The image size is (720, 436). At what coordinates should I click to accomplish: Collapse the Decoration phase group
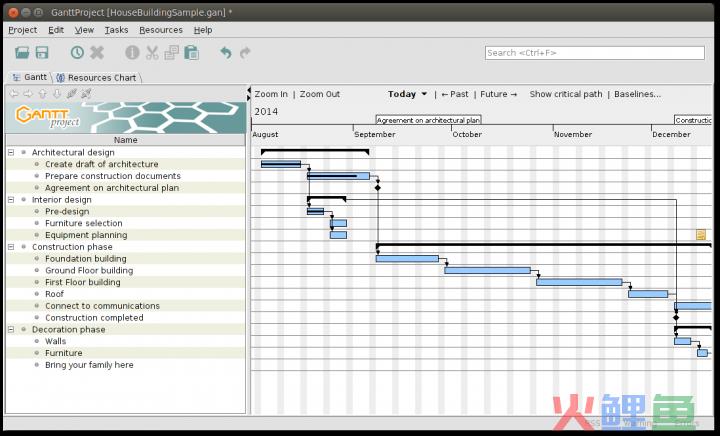pyautogui.click(x=11, y=330)
